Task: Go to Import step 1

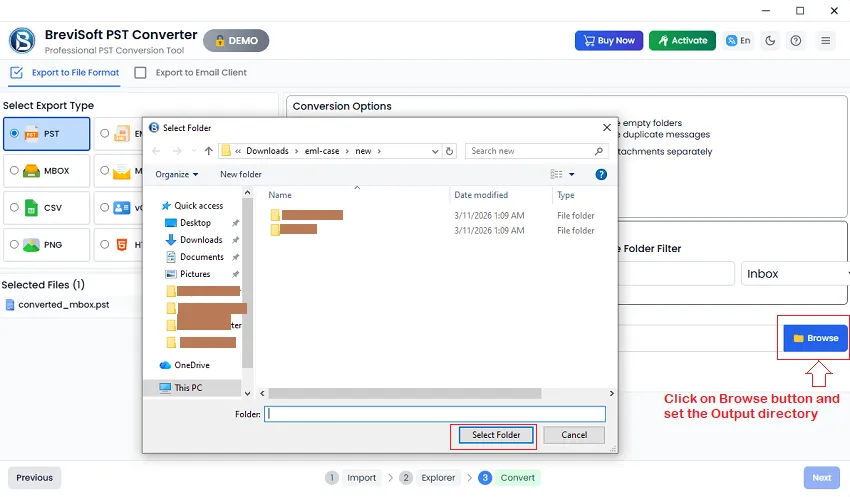Action: coord(351,477)
